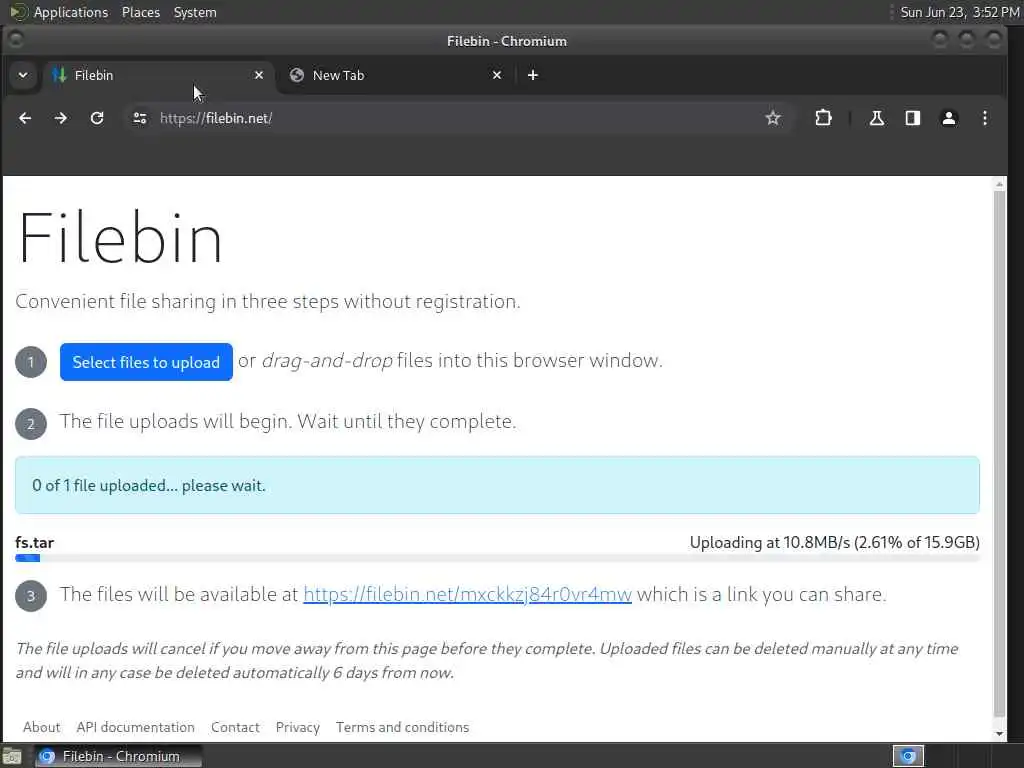Open a new tab with plus
This screenshot has height=768, width=1024.
coord(533,75)
